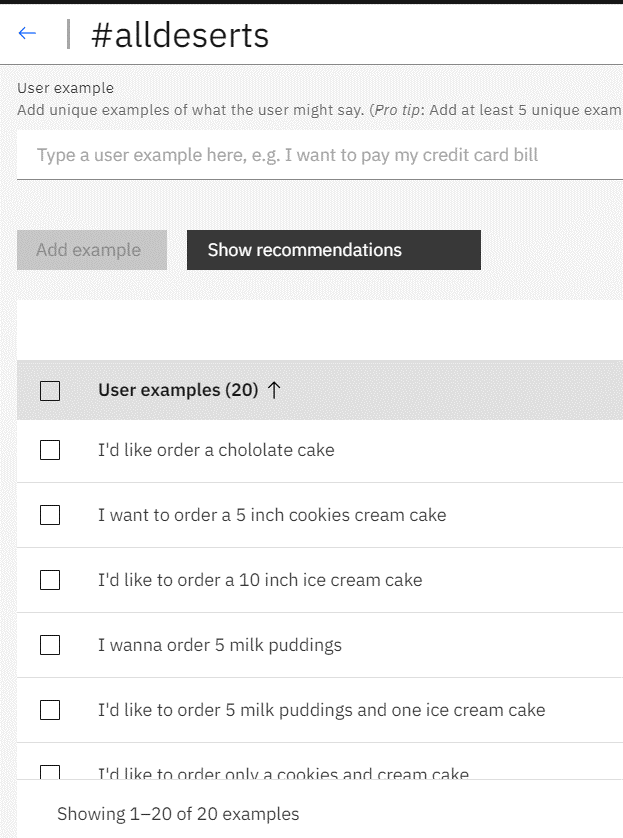This screenshot has height=838, width=623.
Task: Click the back arrow icon
Action: [x=27, y=34]
